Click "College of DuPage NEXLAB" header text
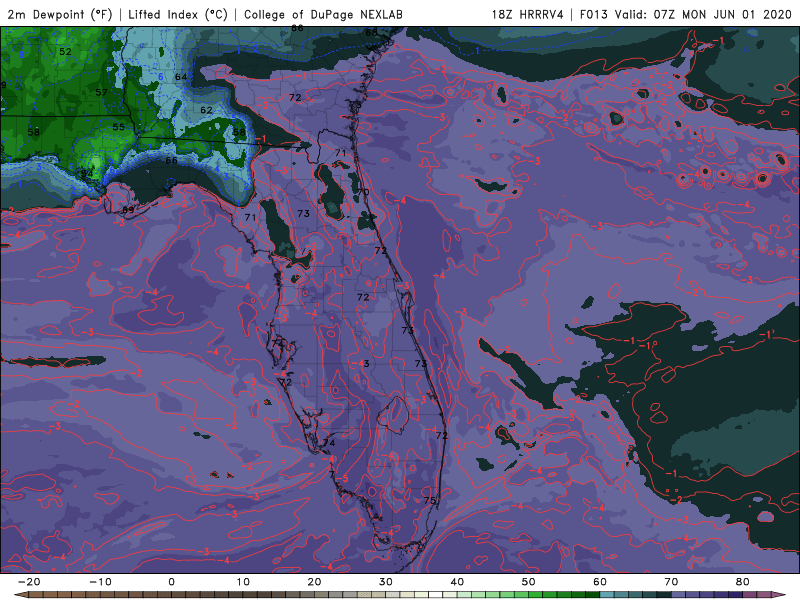 pyautogui.click(x=323, y=14)
